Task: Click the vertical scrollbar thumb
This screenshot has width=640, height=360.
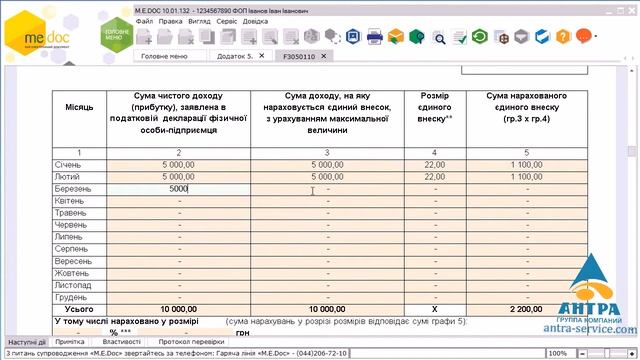Action: tap(632, 151)
